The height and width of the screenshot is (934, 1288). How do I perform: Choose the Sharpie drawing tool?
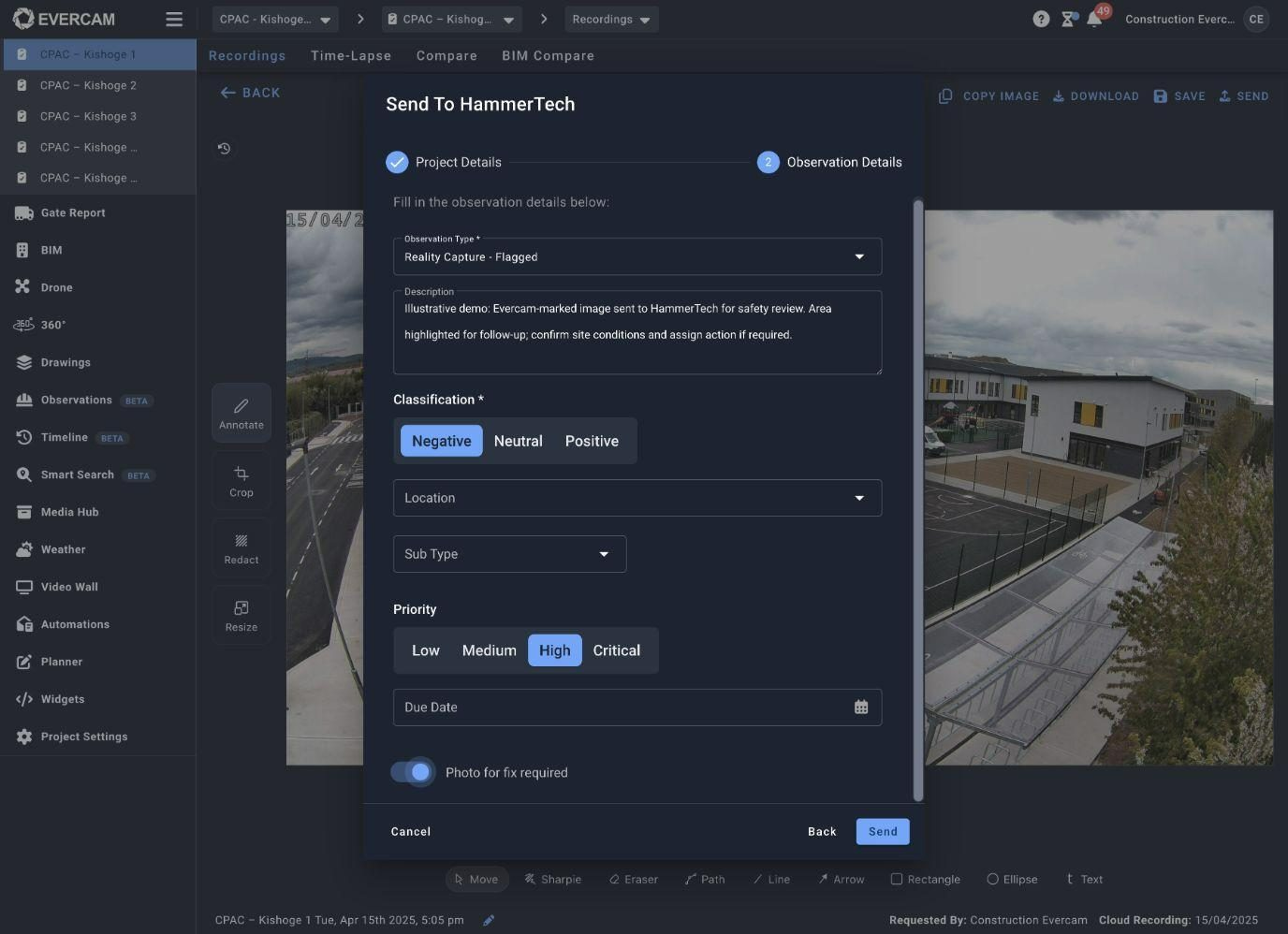(552, 879)
